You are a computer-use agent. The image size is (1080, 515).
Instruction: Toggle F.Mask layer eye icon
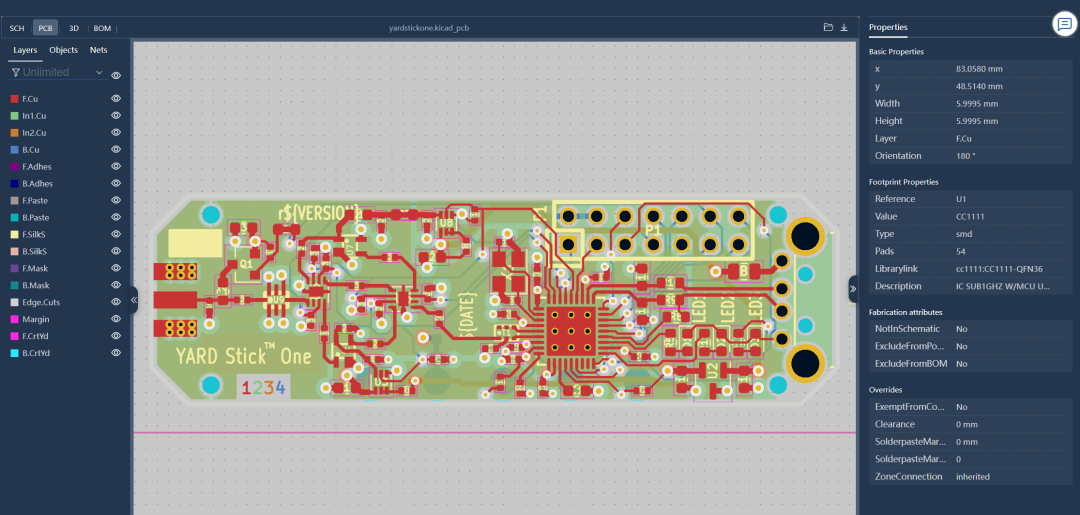click(x=116, y=268)
